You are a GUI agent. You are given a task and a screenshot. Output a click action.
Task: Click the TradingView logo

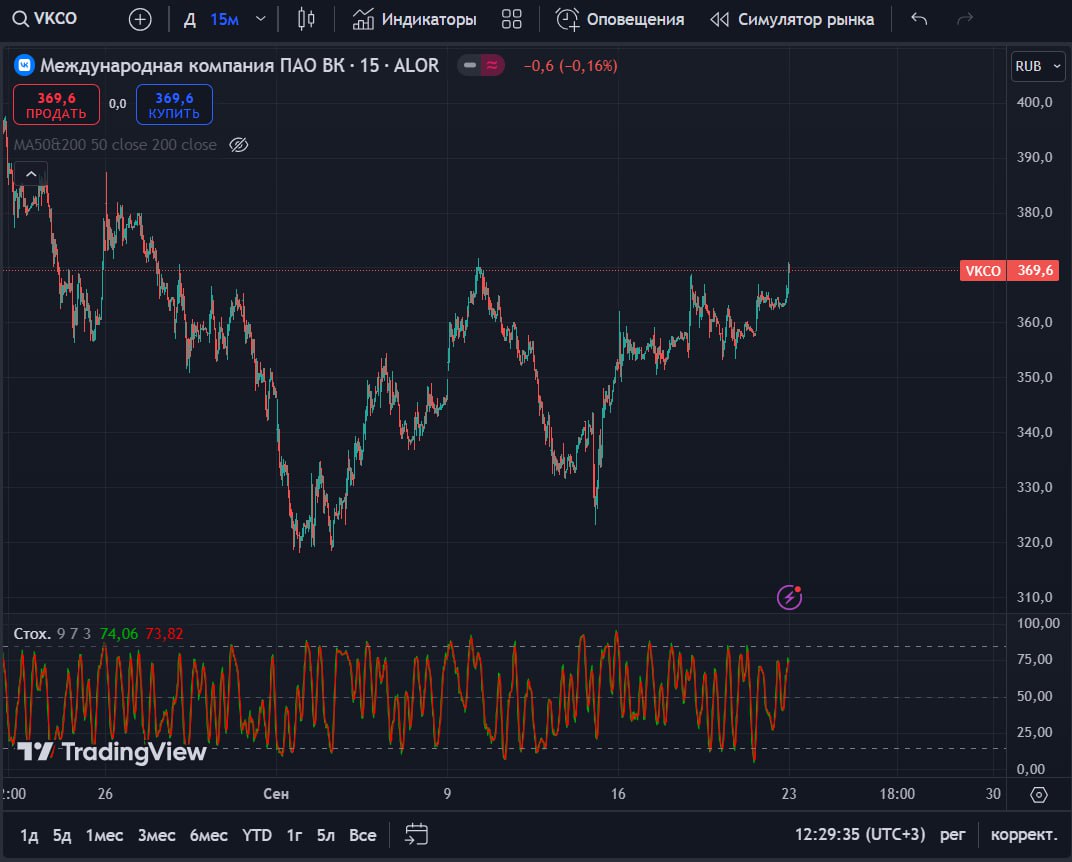[x=112, y=751]
